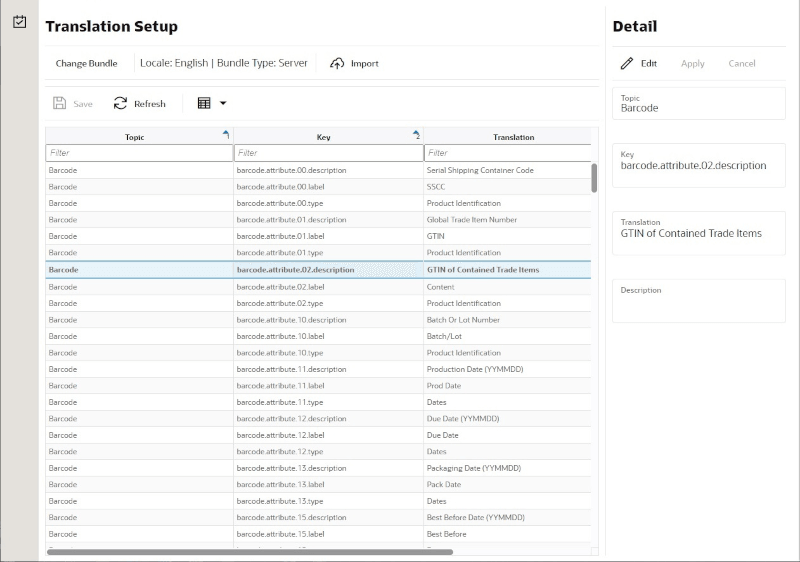Screen dimensions: 800x562
Task: Click the vertical table scrollbar thumb
Action: (x=594, y=178)
